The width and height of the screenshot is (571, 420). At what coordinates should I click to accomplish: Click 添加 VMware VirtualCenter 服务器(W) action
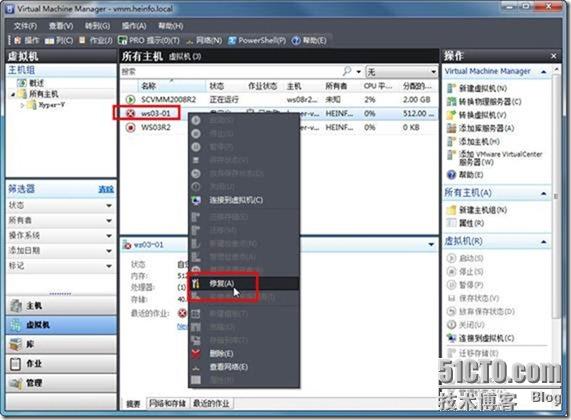click(495, 158)
